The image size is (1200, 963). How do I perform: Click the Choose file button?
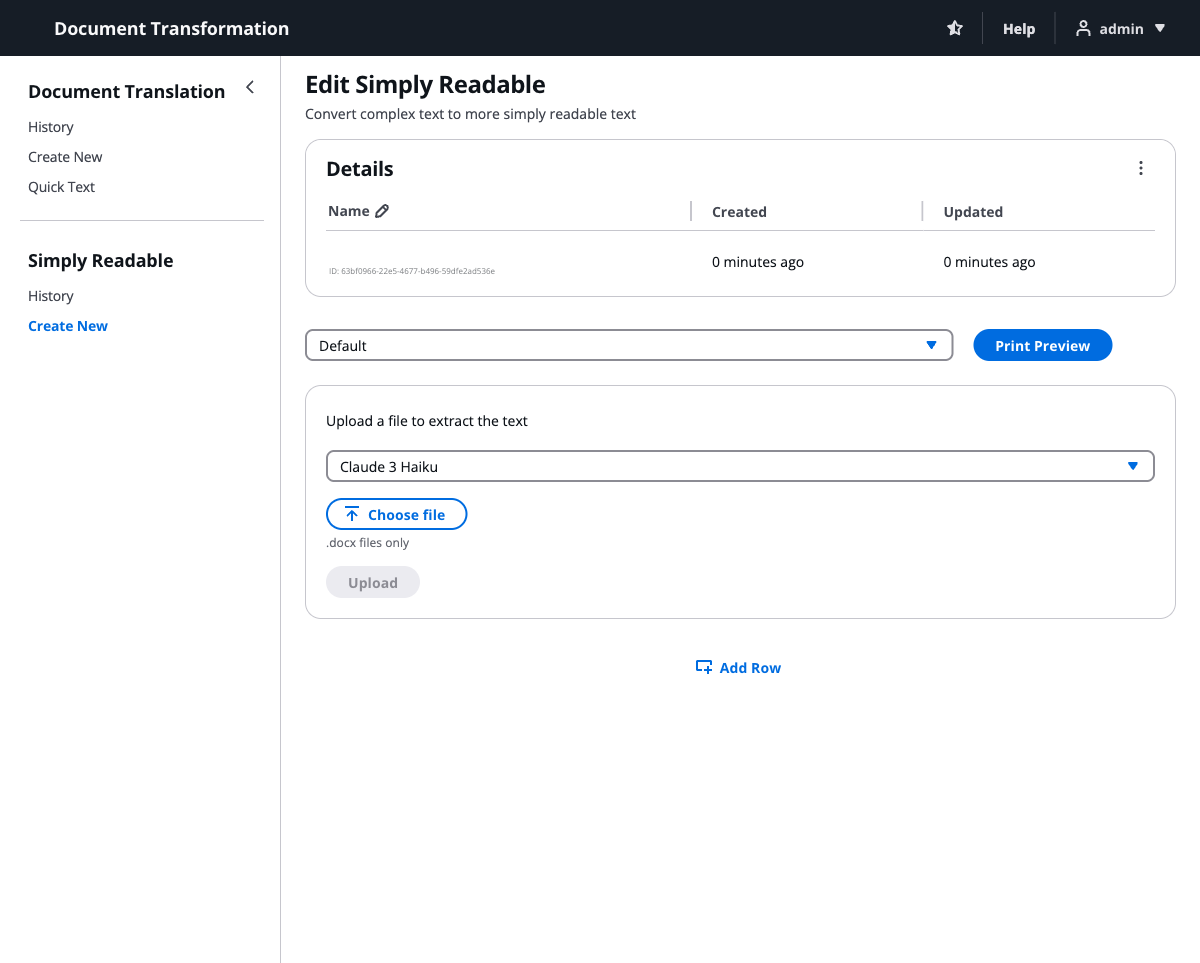[396, 514]
